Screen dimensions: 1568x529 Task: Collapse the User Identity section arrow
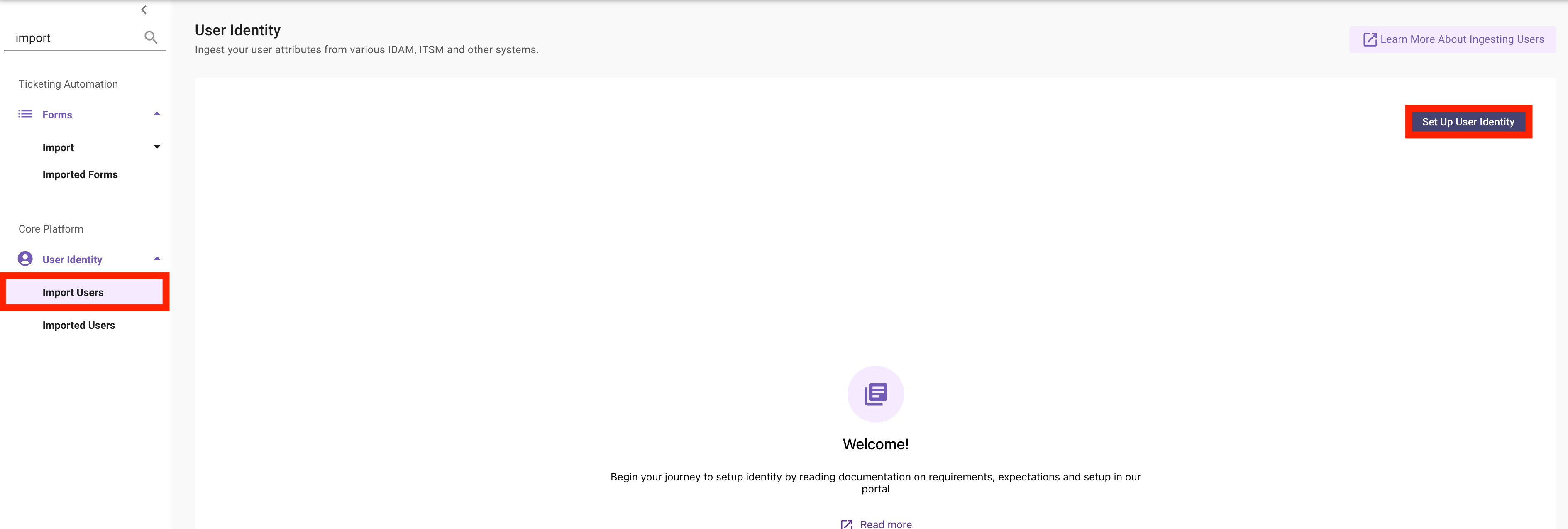[157, 259]
